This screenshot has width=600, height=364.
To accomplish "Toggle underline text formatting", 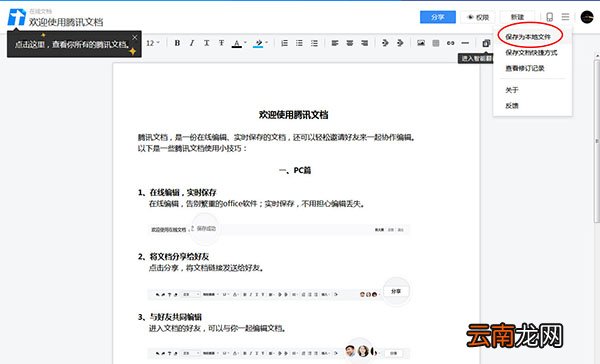I will tap(207, 43).
